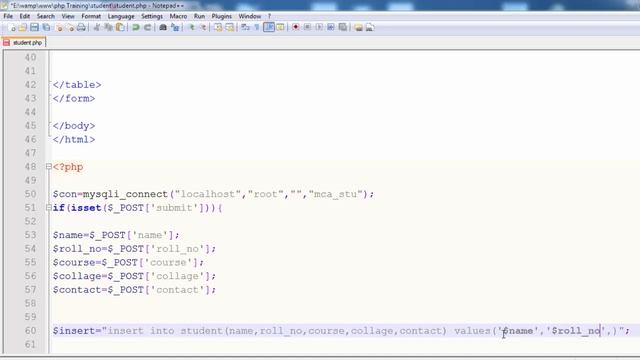The image size is (640, 360).
Task: Click the $insert query on line 60
Action: [341, 331]
